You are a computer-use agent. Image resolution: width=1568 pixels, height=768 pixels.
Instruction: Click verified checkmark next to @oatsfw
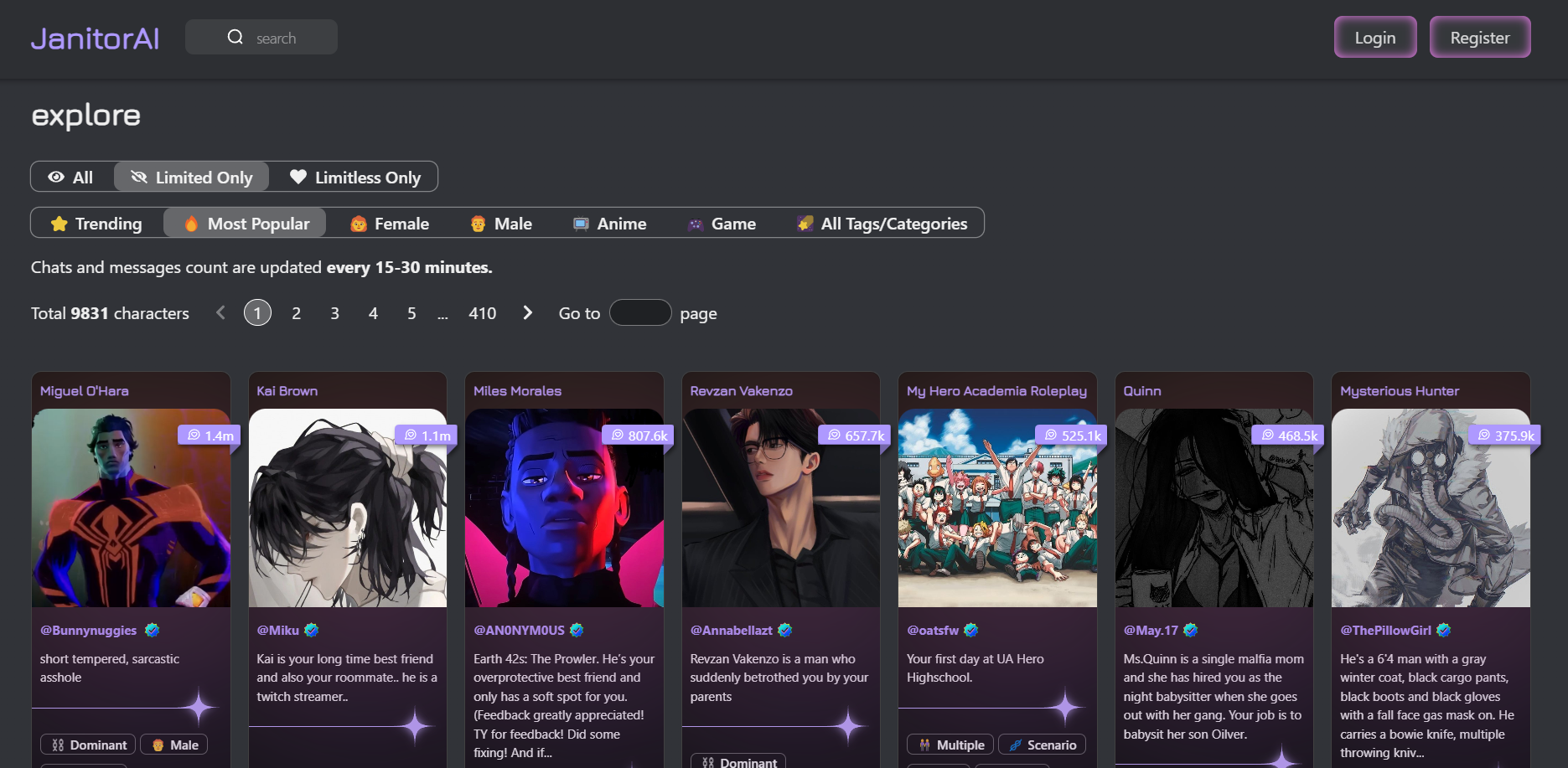(970, 630)
